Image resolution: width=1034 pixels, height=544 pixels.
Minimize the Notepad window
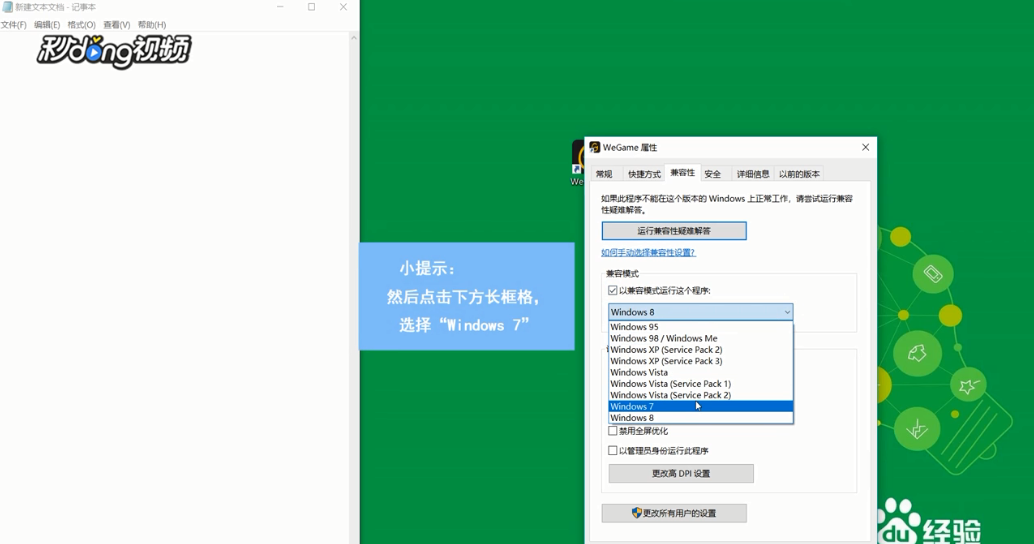(280, 7)
